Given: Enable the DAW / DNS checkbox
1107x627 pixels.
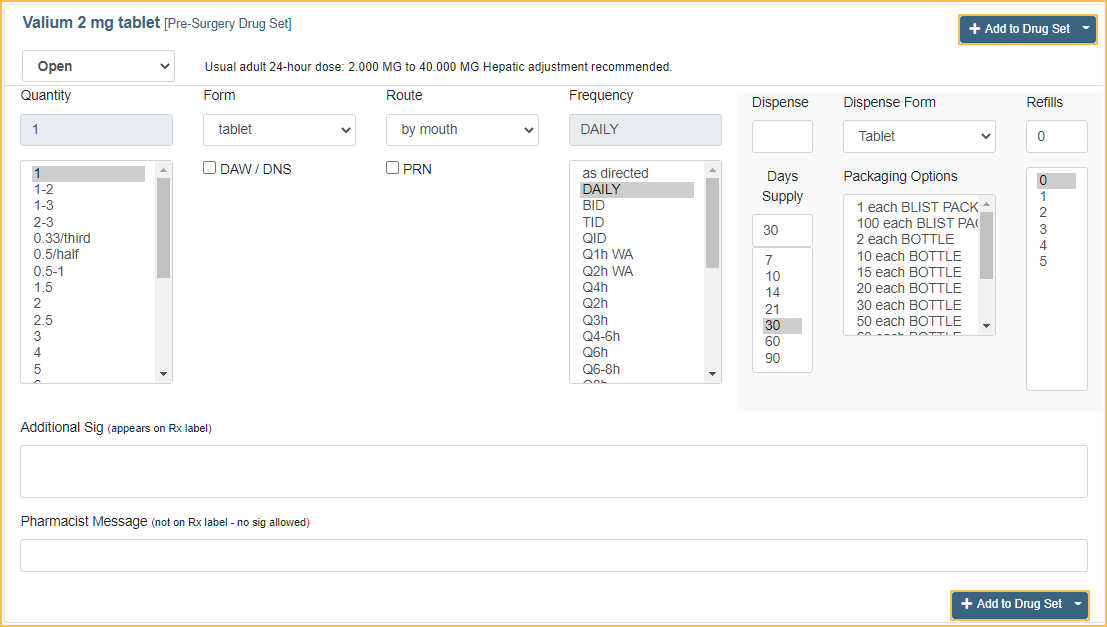Looking at the screenshot, I should 210,168.
